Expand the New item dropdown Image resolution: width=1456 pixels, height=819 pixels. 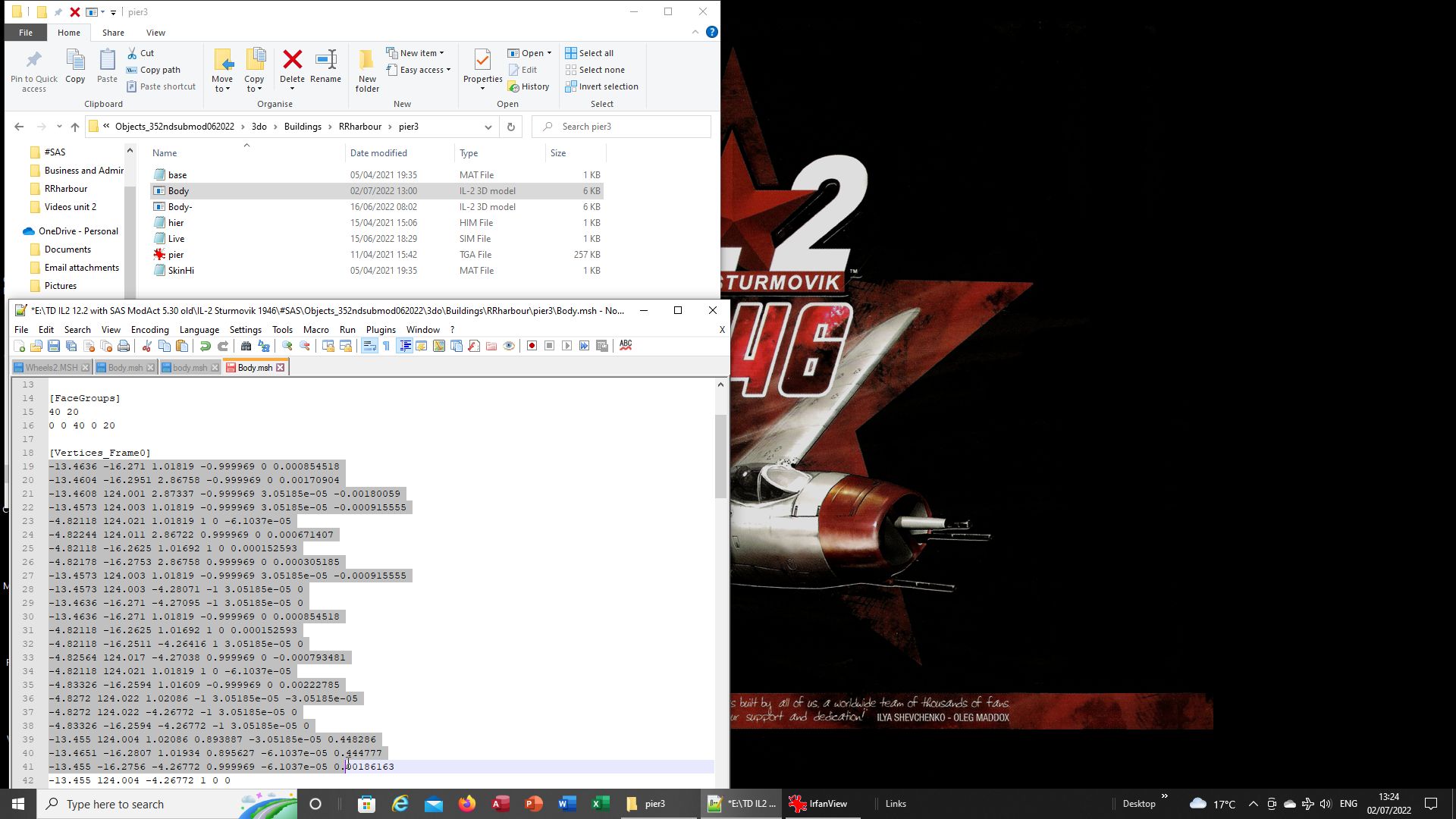[x=441, y=53]
